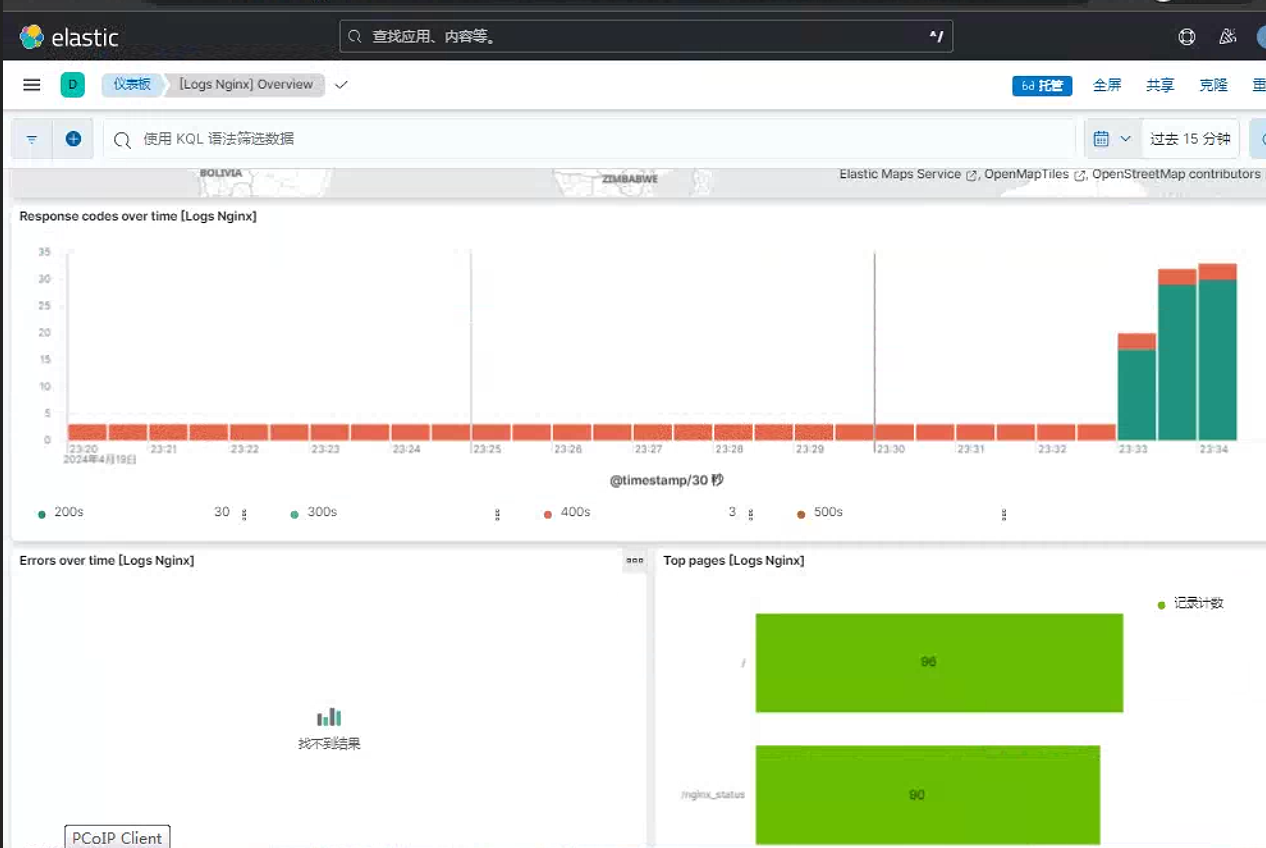Open the newsfeed icon in header
Viewport: 1266px width, 848px height.
pyautogui.click(x=1228, y=37)
